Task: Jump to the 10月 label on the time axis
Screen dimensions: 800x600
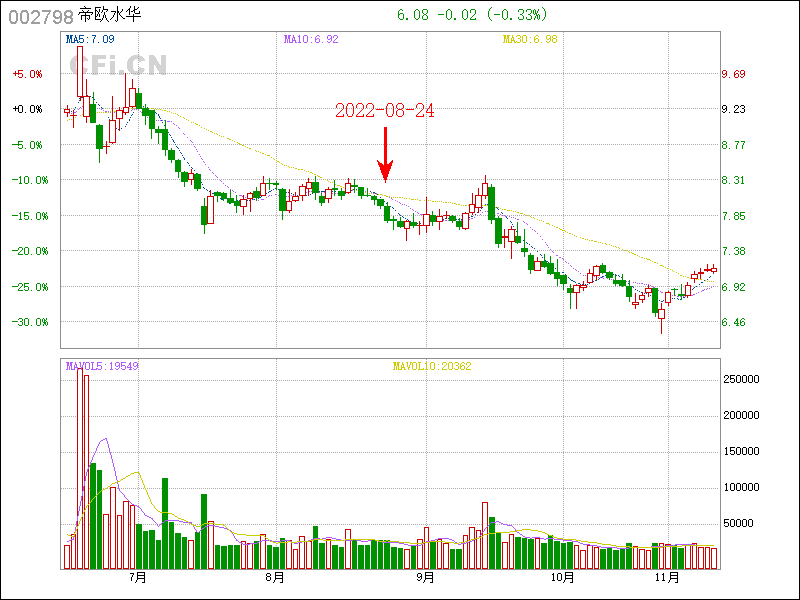Action: click(563, 578)
